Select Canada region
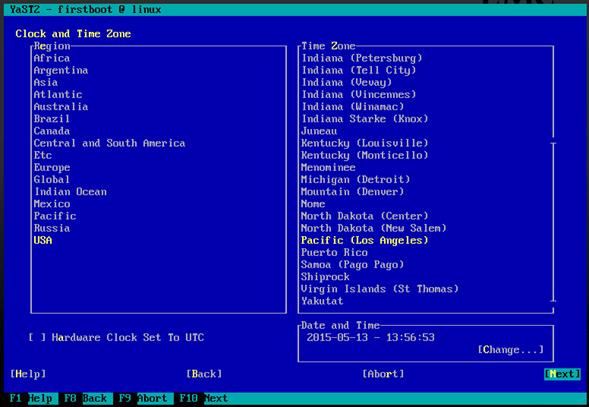Viewport: 589px width, 407px height. pos(51,131)
